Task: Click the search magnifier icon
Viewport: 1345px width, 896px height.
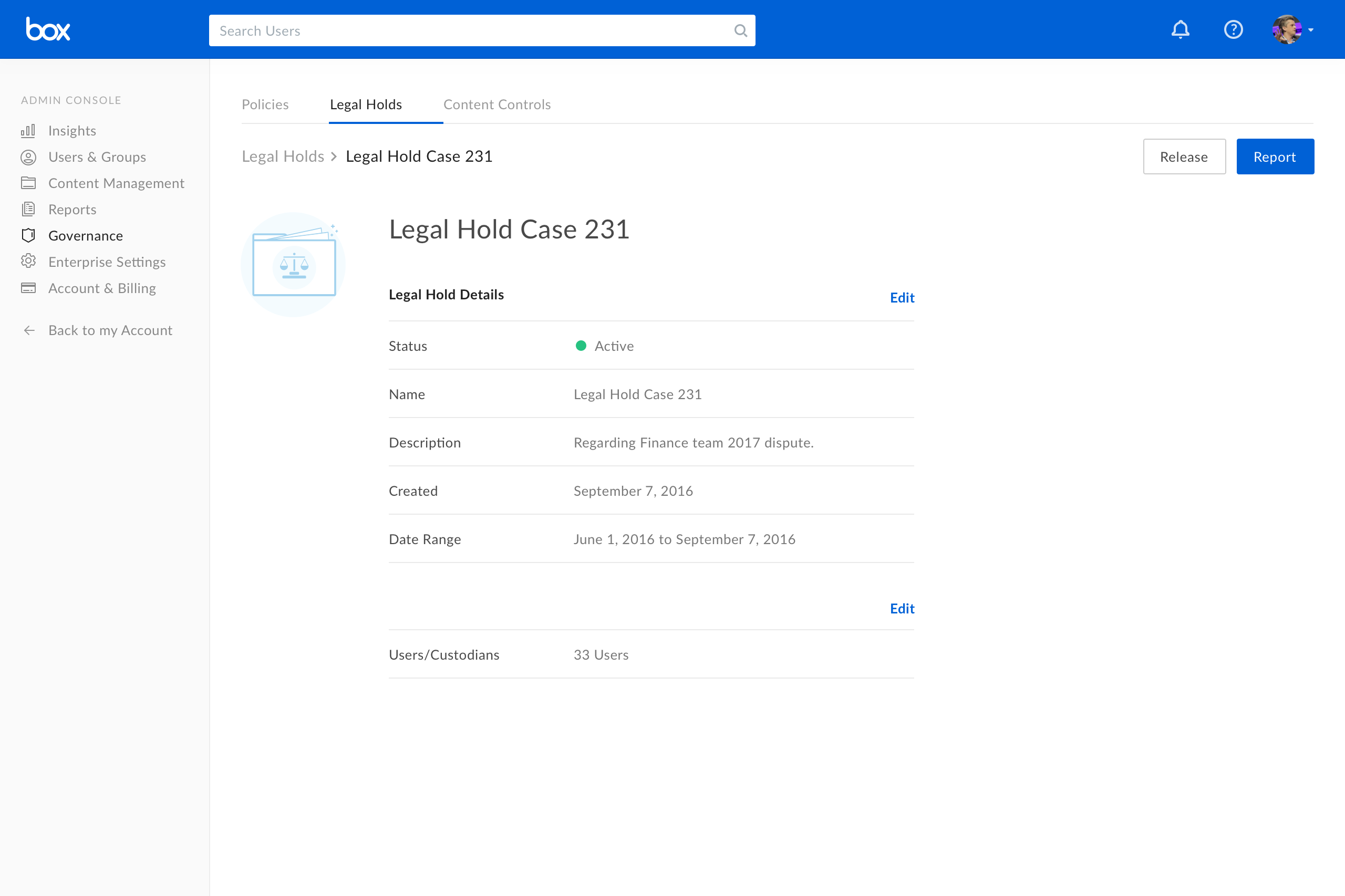Action: coord(740,31)
